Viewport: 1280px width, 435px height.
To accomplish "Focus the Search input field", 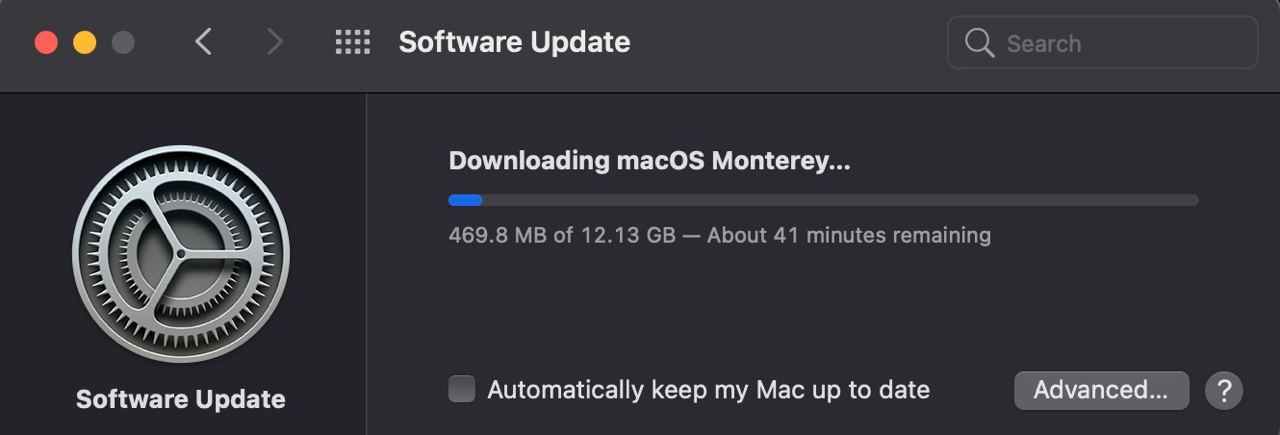I will (1102, 43).
